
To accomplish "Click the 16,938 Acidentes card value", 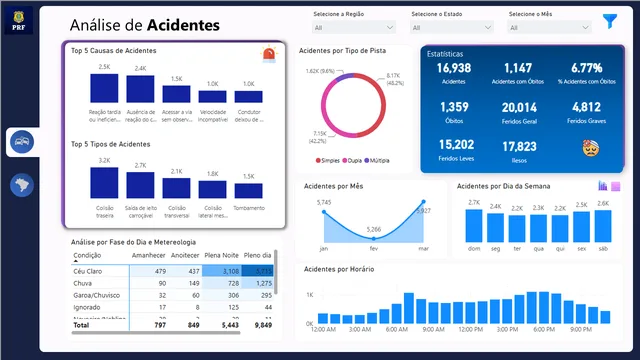I will 453,68.
